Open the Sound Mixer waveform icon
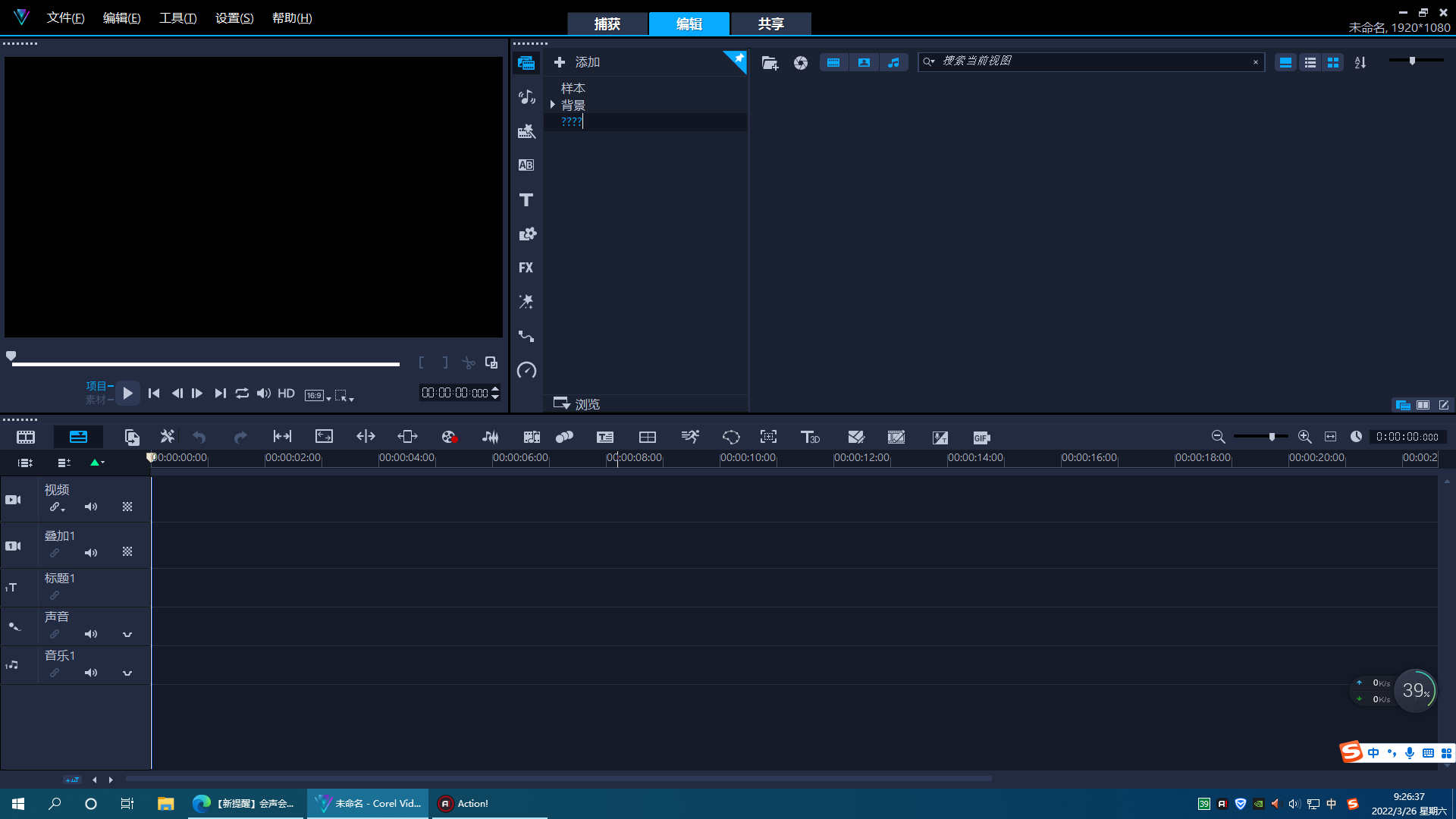The width and height of the screenshot is (1456, 819). pyautogui.click(x=491, y=438)
